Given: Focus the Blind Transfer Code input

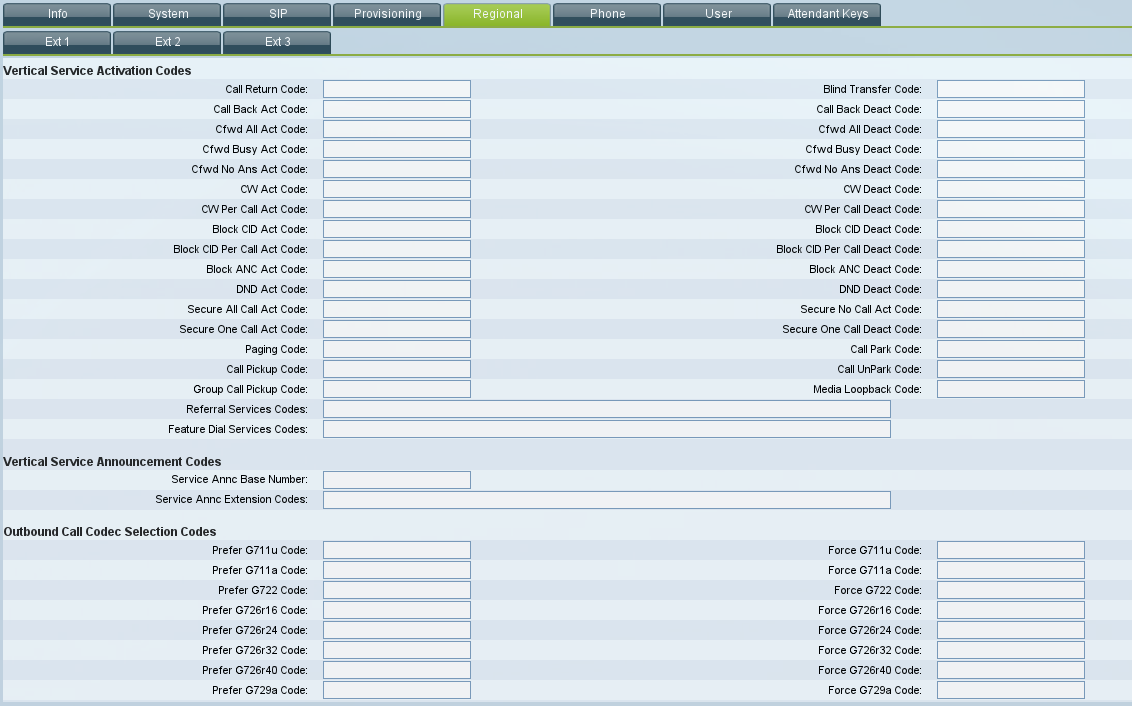Looking at the screenshot, I should click(1010, 89).
